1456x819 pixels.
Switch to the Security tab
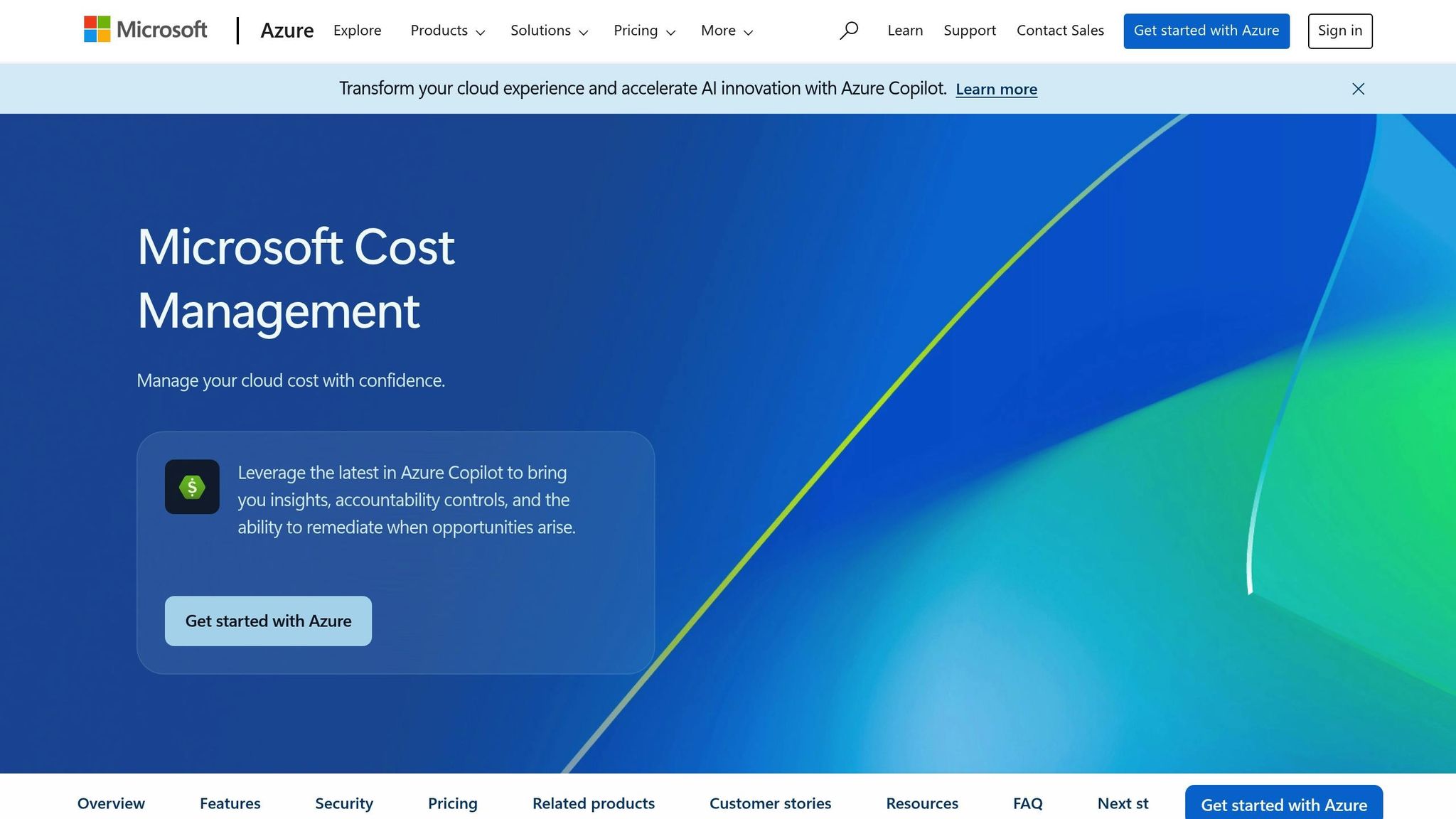pos(343,803)
